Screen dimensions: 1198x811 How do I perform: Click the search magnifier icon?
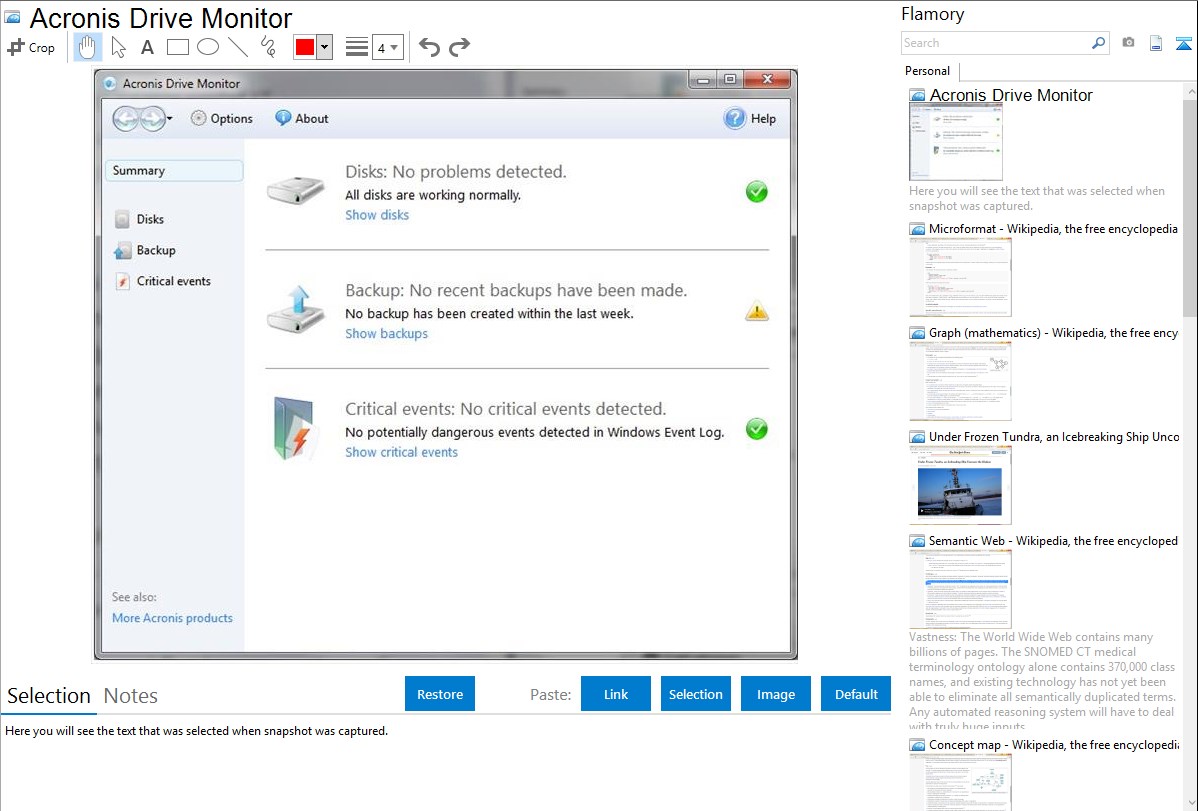[x=1098, y=43]
